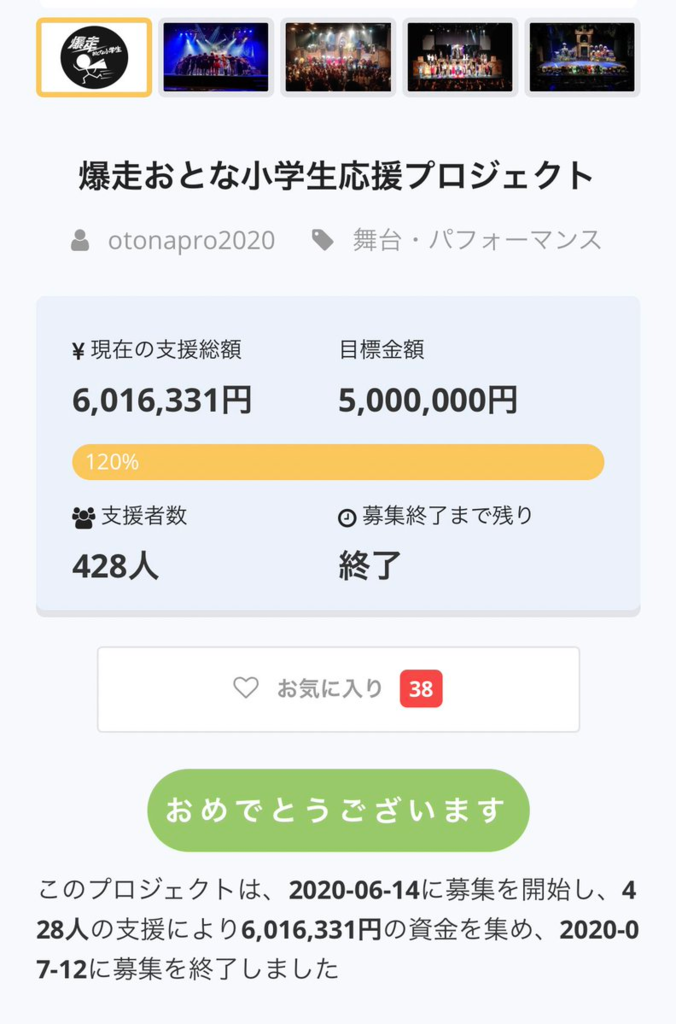
Task: Click the clock icon by 募集終了まで残り
Action: pyautogui.click(x=347, y=518)
